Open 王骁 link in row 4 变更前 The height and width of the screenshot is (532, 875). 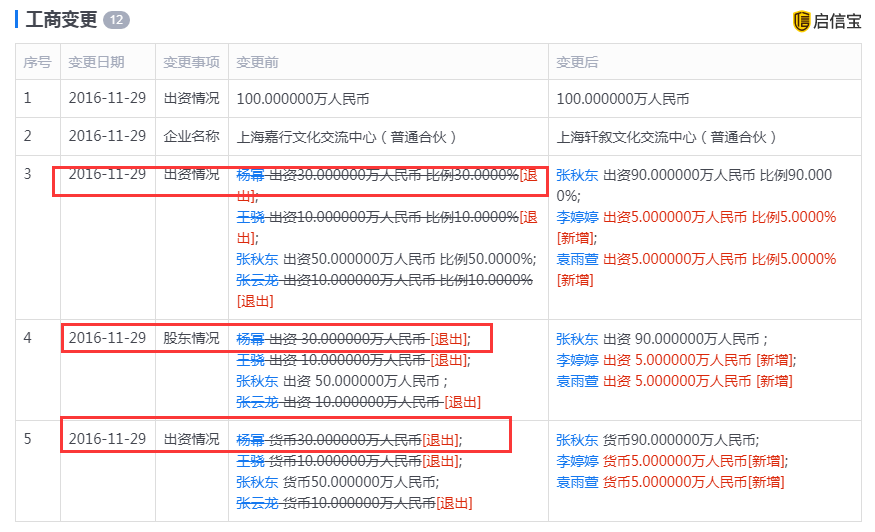[250, 361]
